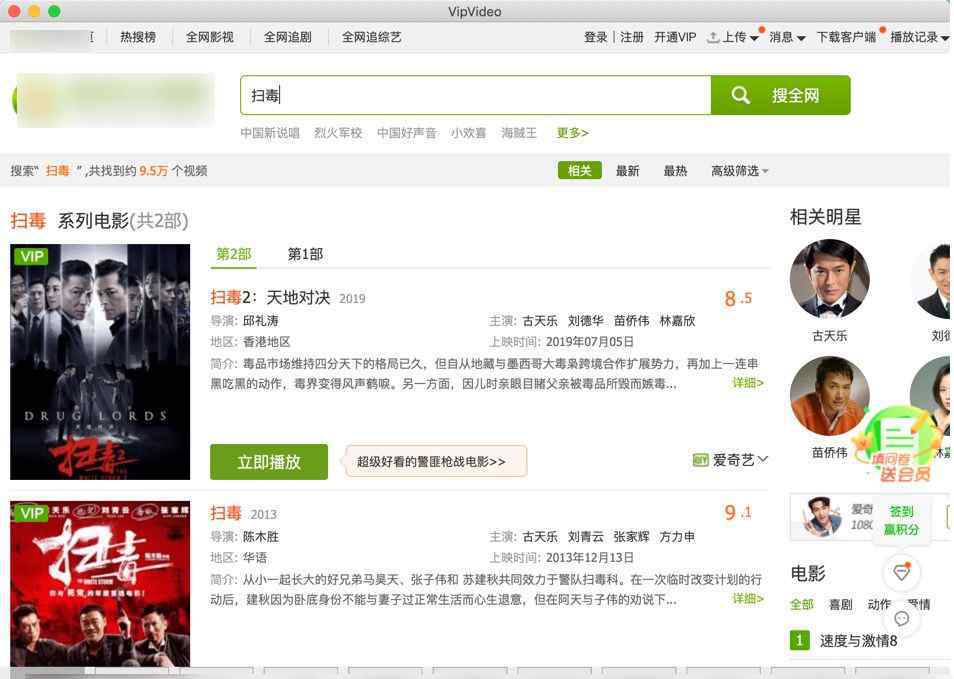Sort results by 最热
This screenshot has height=679, width=954.
tap(675, 171)
